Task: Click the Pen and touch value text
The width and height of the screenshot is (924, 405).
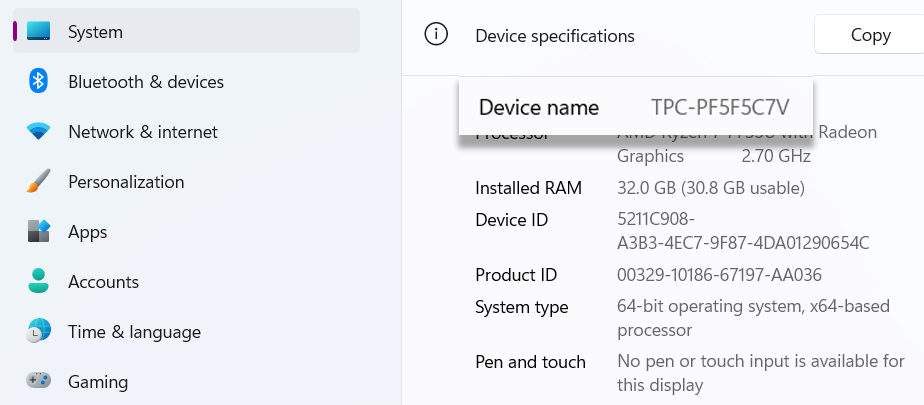Action: pyautogui.click(x=760, y=373)
